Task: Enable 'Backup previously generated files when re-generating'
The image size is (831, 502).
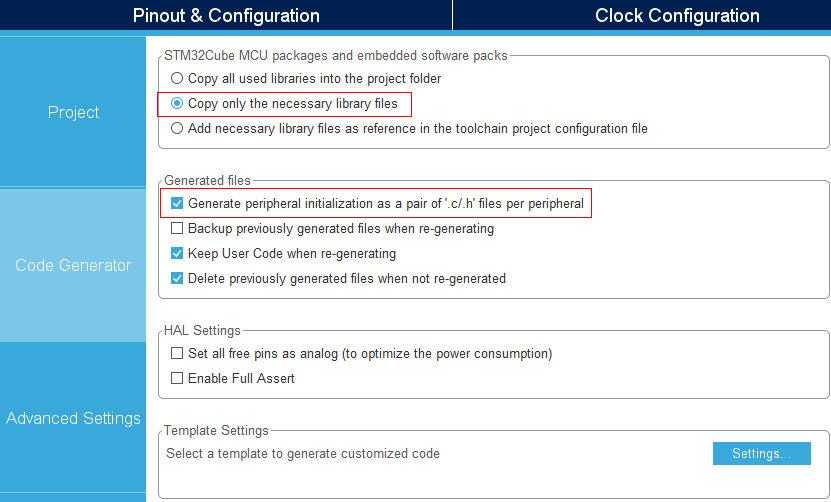Action: (x=177, y=228)
